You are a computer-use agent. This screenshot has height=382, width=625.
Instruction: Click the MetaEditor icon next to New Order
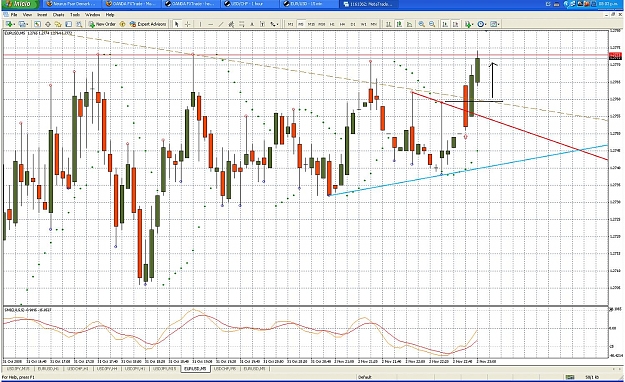pyautogui.click(x=122, y=24)
